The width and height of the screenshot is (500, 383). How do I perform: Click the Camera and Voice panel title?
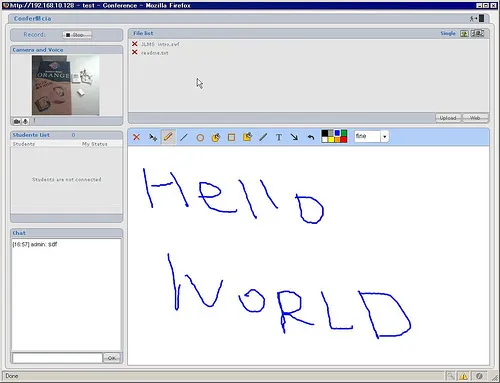pyautogui.click(x=38, y=50)
